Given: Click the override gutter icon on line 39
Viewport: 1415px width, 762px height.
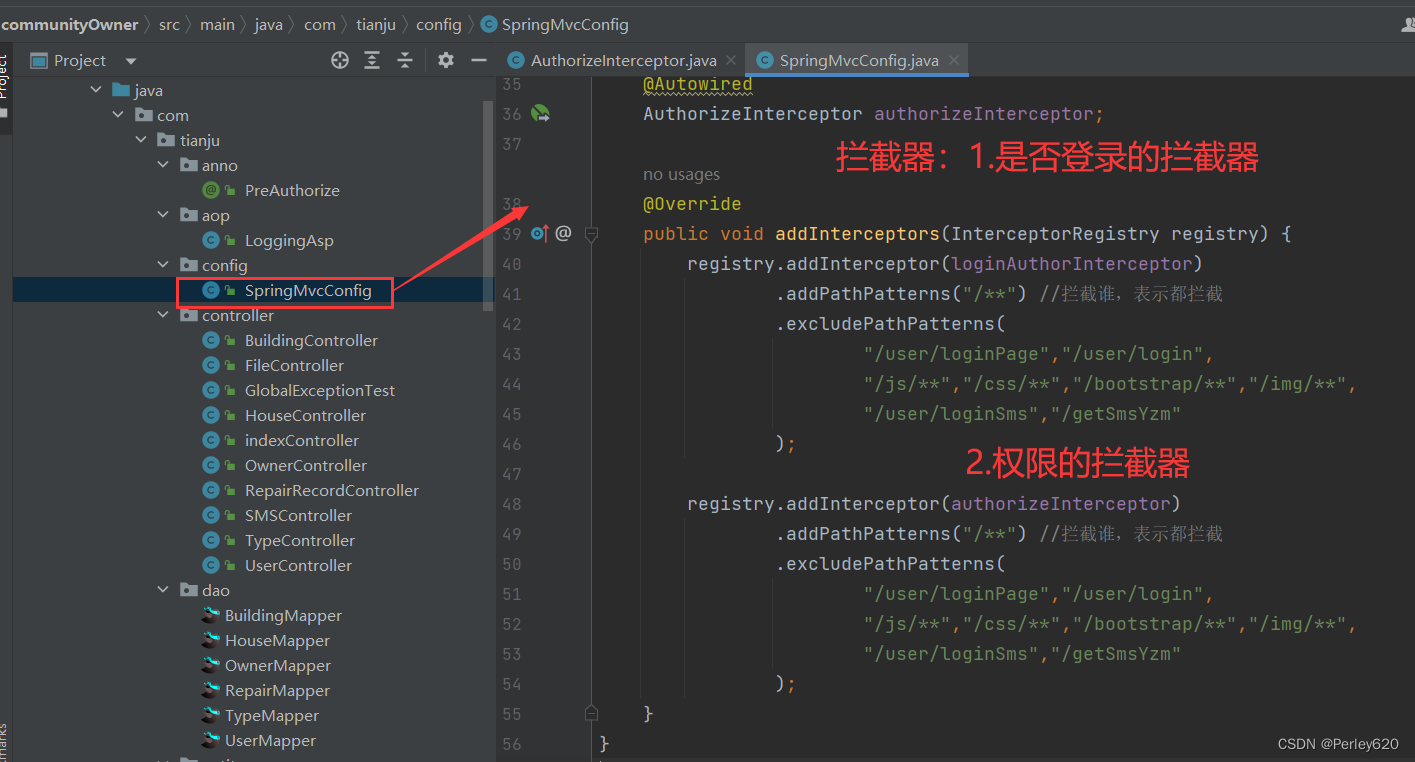Looking at the screenshot, I should pos(539,234).
